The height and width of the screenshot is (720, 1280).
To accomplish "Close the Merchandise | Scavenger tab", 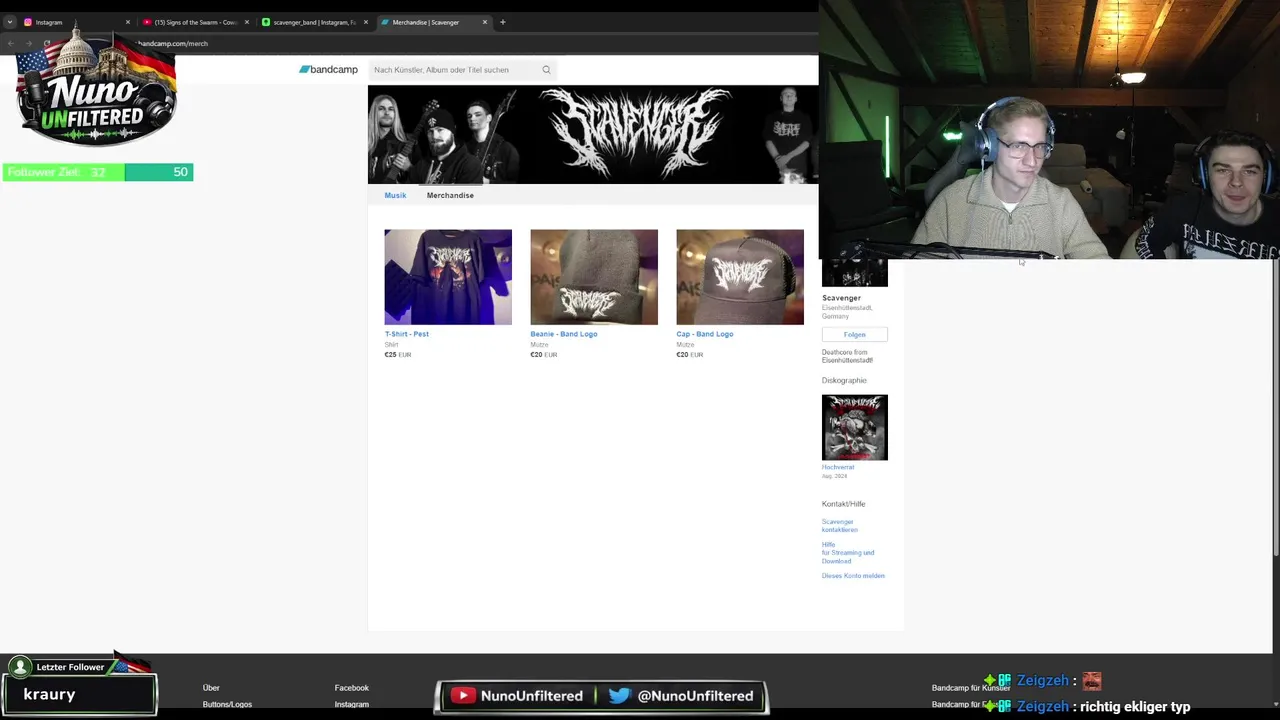I will 485,22.
